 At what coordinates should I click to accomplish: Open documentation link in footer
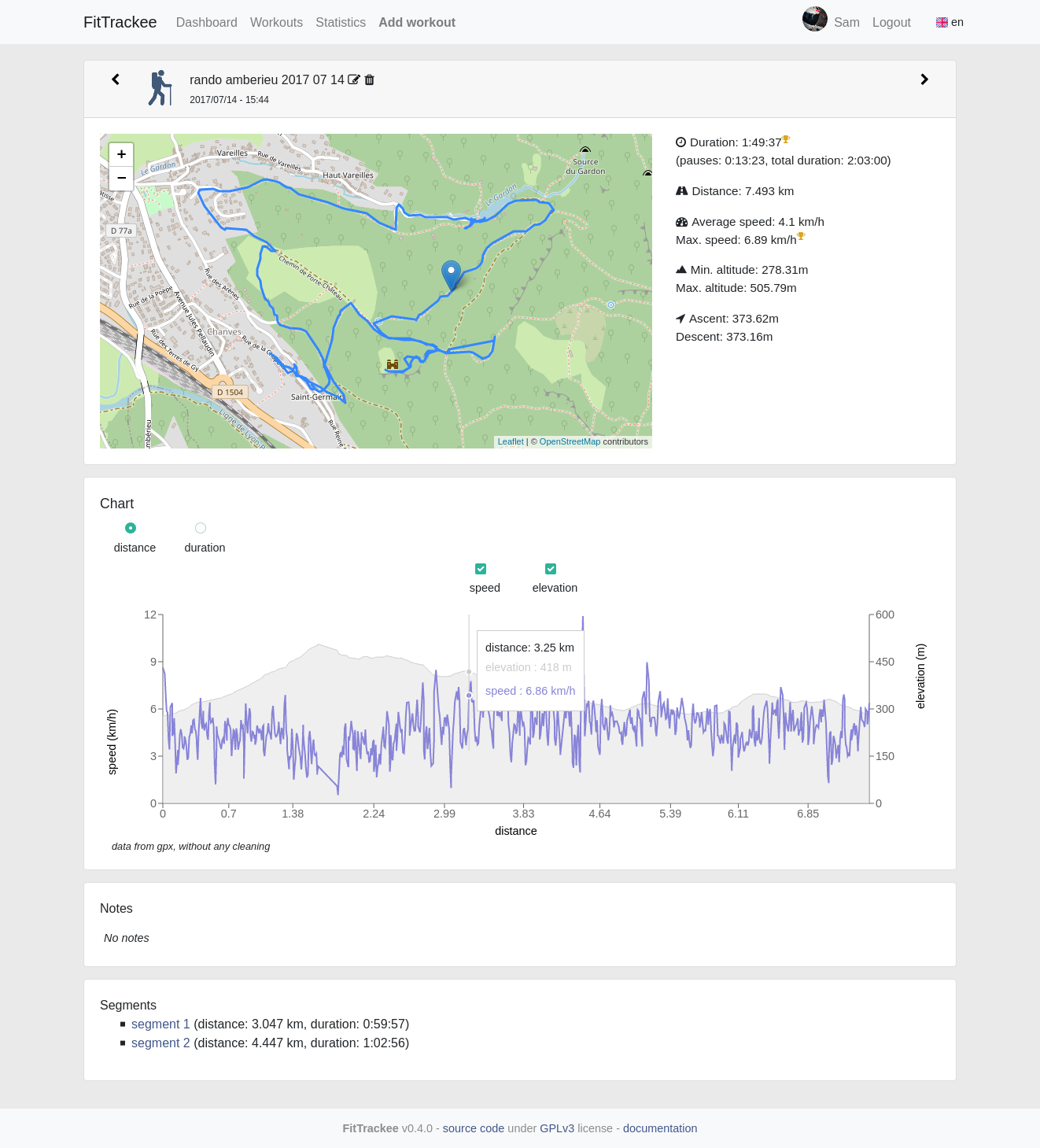click(660, 1128)
